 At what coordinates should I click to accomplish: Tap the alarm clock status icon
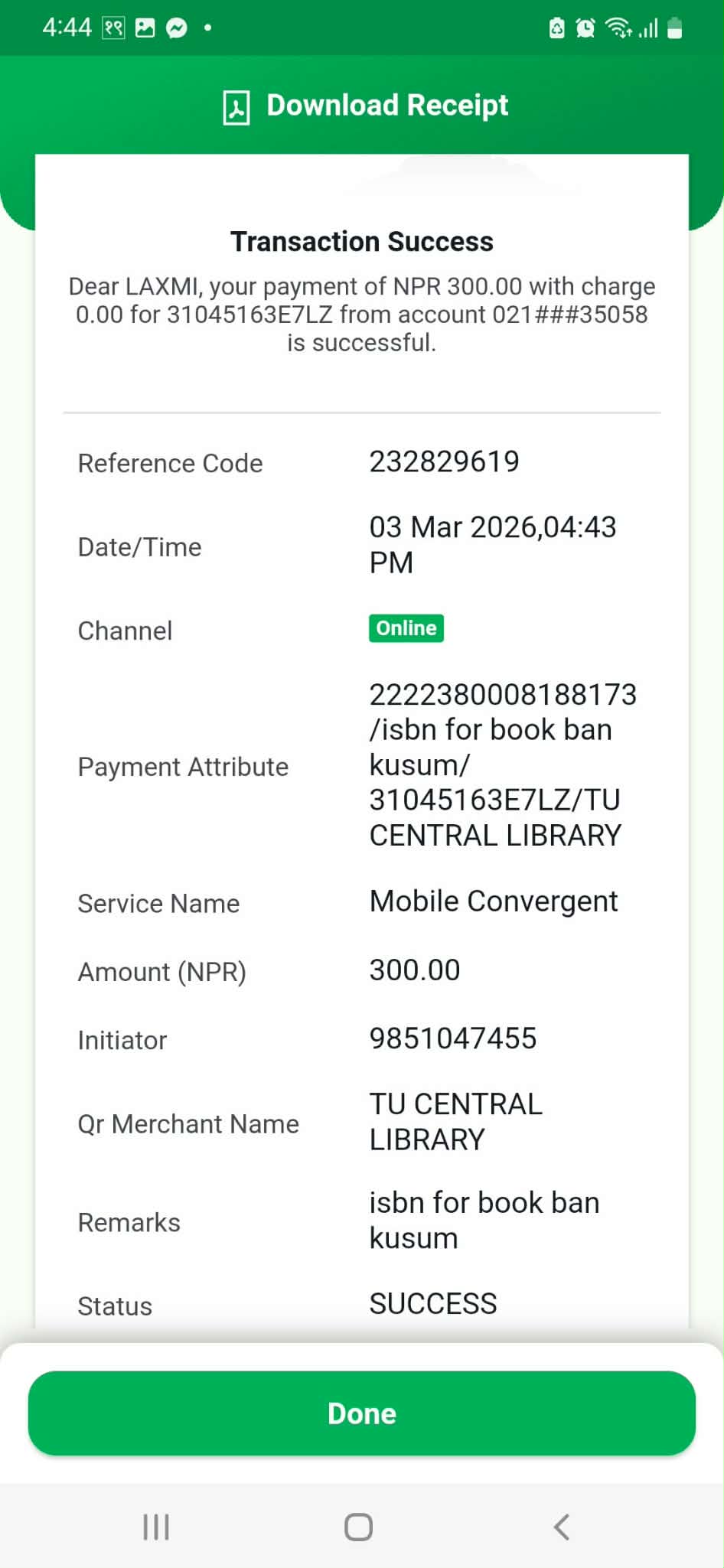point(585,28)
